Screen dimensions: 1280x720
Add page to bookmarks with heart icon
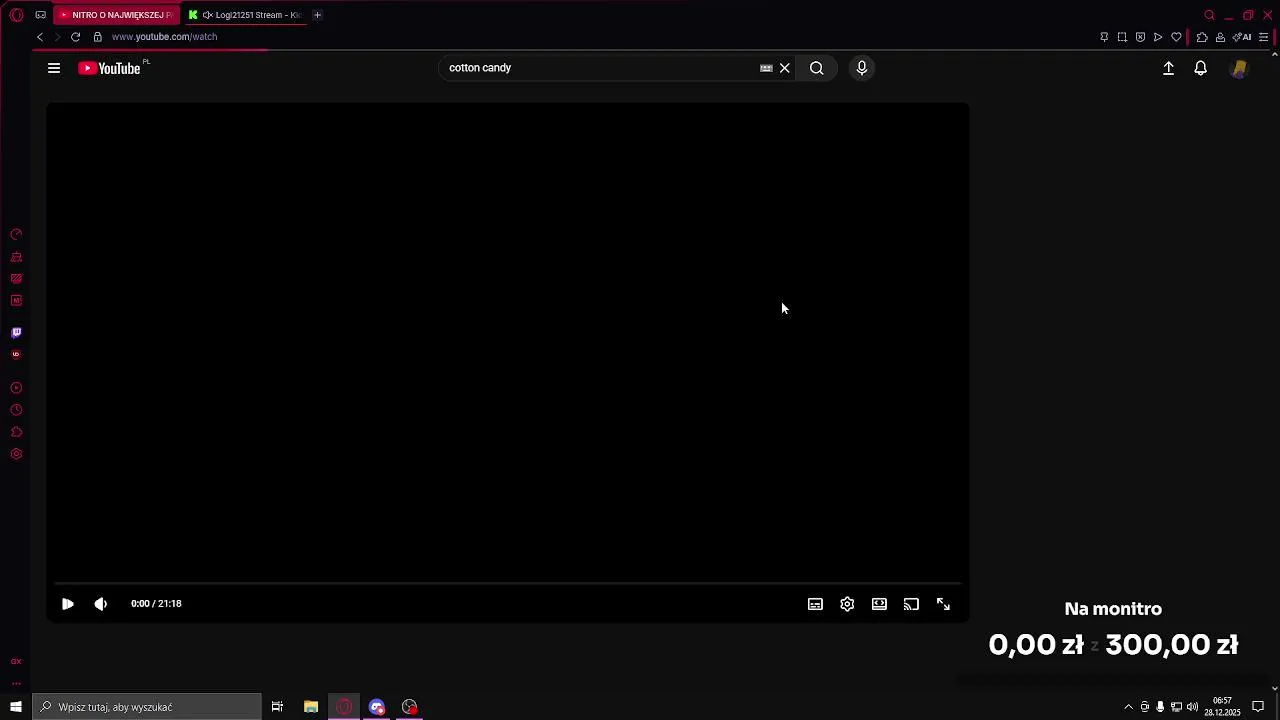point(1176,37)
